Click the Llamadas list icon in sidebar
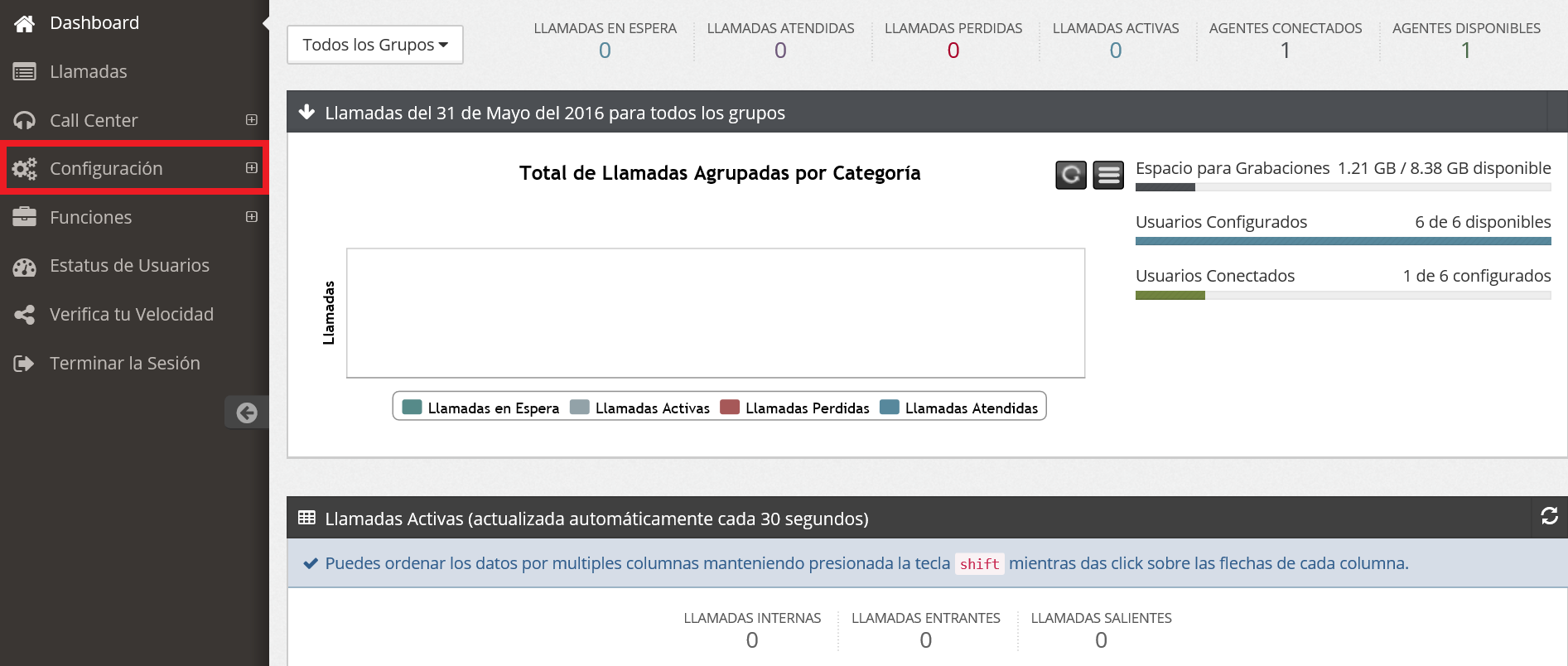The width and height of the screenshot is (1568, 666). pyautogui.click(x=25, y=72)
